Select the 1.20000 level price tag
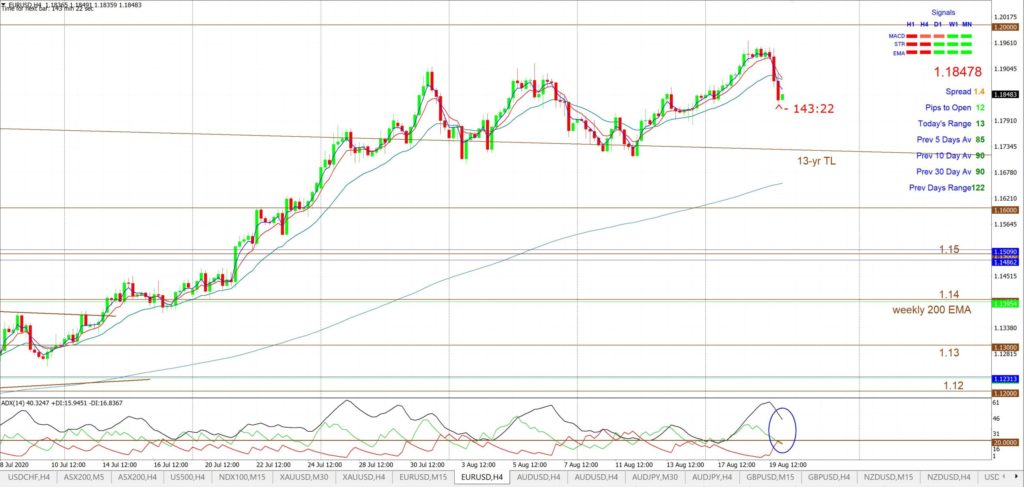This screenshot has width=1024, height=487. click(1006, 27)
